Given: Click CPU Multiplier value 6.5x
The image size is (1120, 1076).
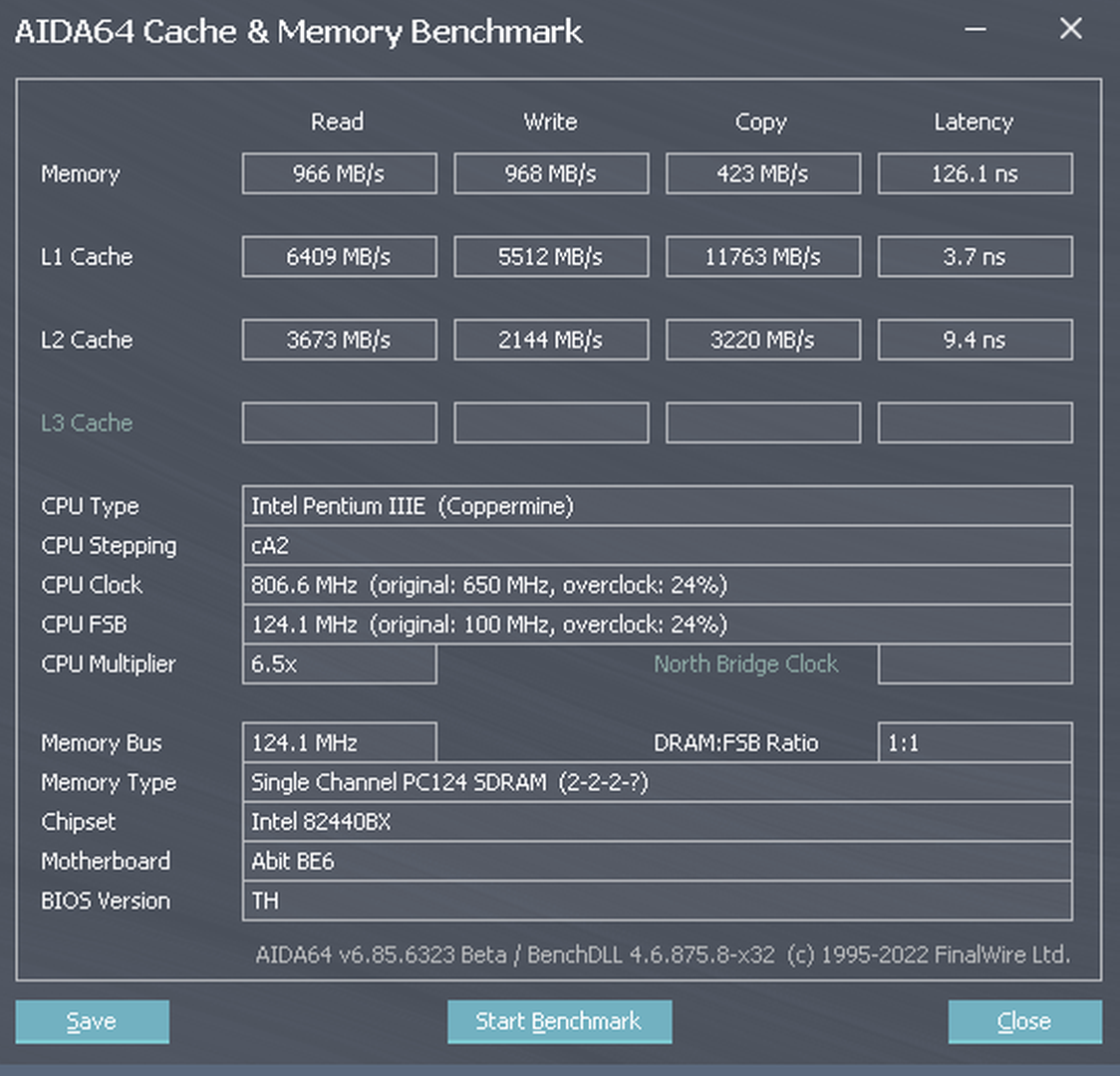Looking at the screenshot, I should pyautogui.click(x=339, y=664).
